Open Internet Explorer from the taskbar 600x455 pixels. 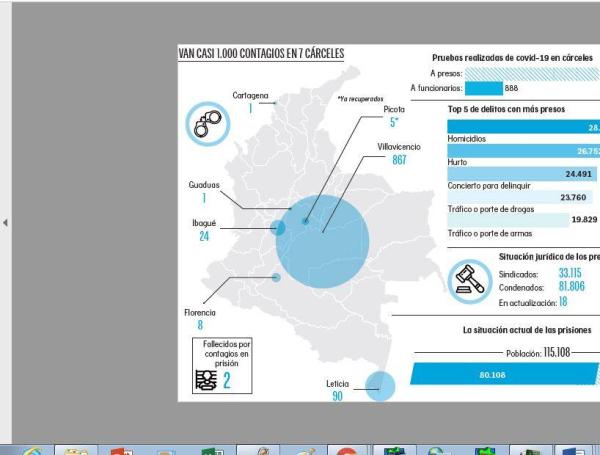coord(33,451)
